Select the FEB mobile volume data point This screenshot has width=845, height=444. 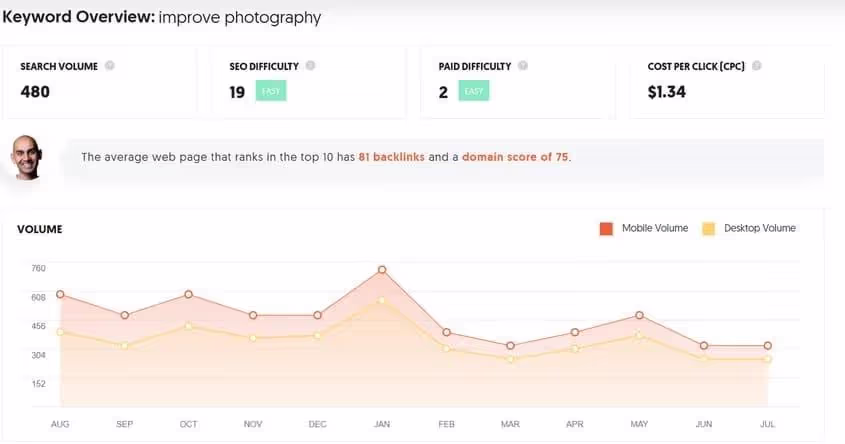[446, 332]
